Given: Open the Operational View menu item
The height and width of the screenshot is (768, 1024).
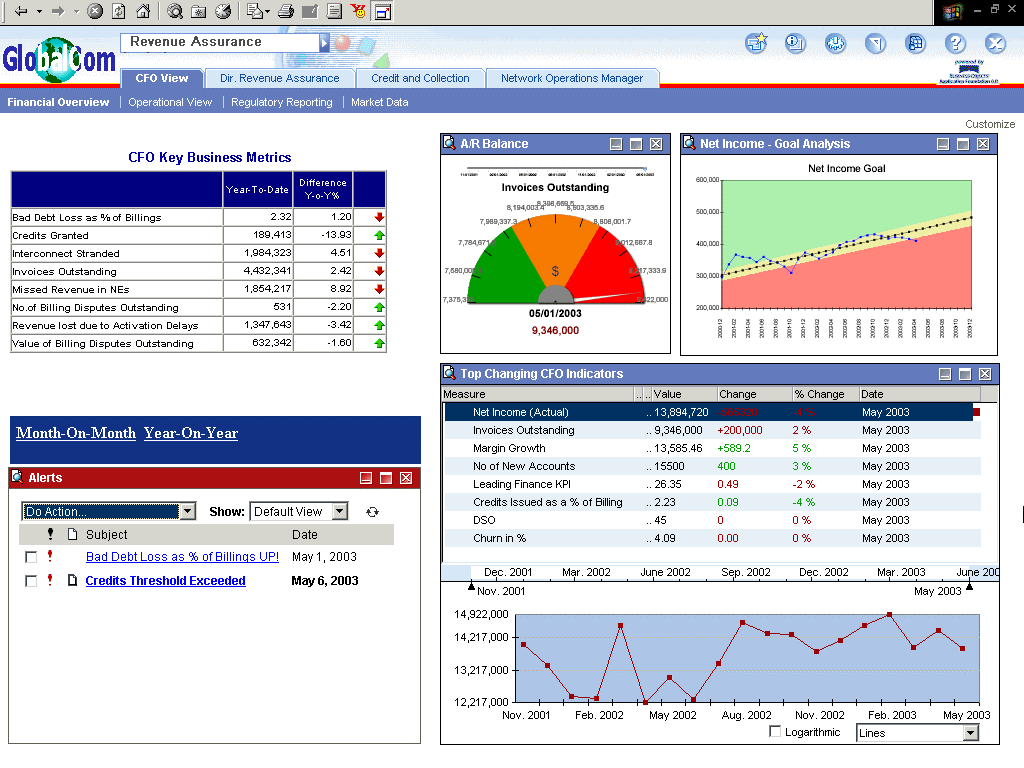Looking at the screenshot, I should (x=170, y=102).
